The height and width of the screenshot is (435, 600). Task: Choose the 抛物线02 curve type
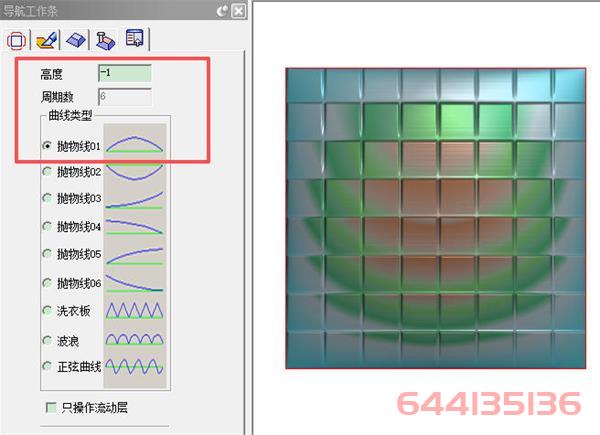(47, 171)
